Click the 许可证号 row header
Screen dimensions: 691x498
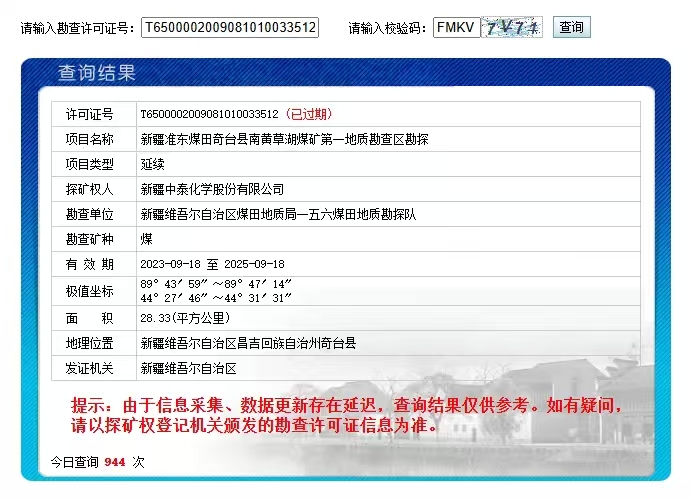89,114
